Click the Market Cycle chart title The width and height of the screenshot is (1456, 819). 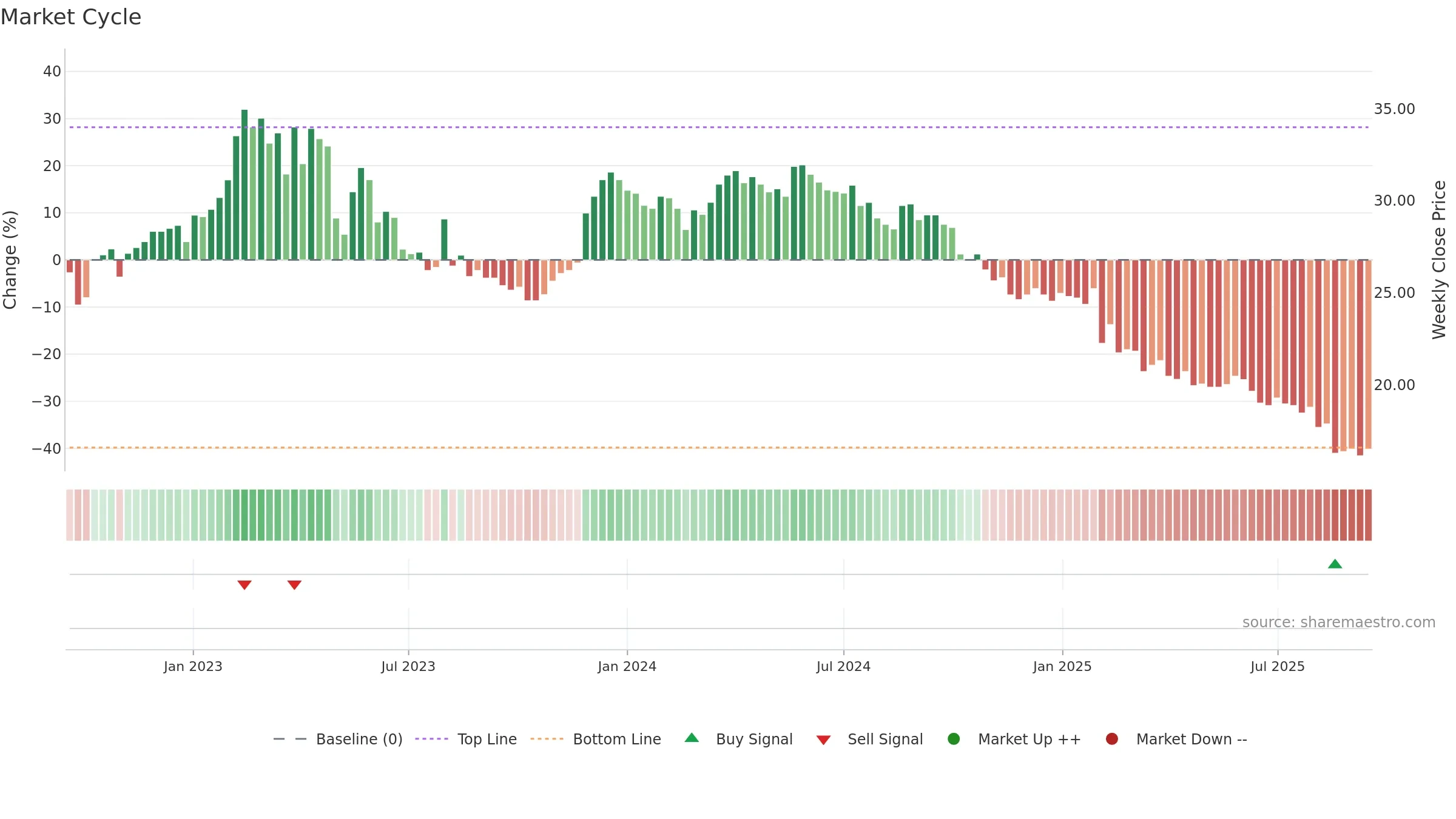[71, 17]
